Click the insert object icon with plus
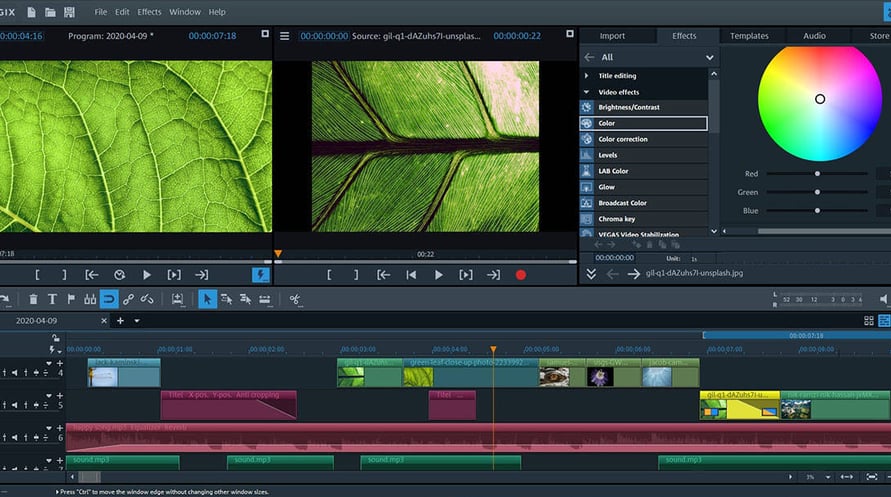 (177, 299)
